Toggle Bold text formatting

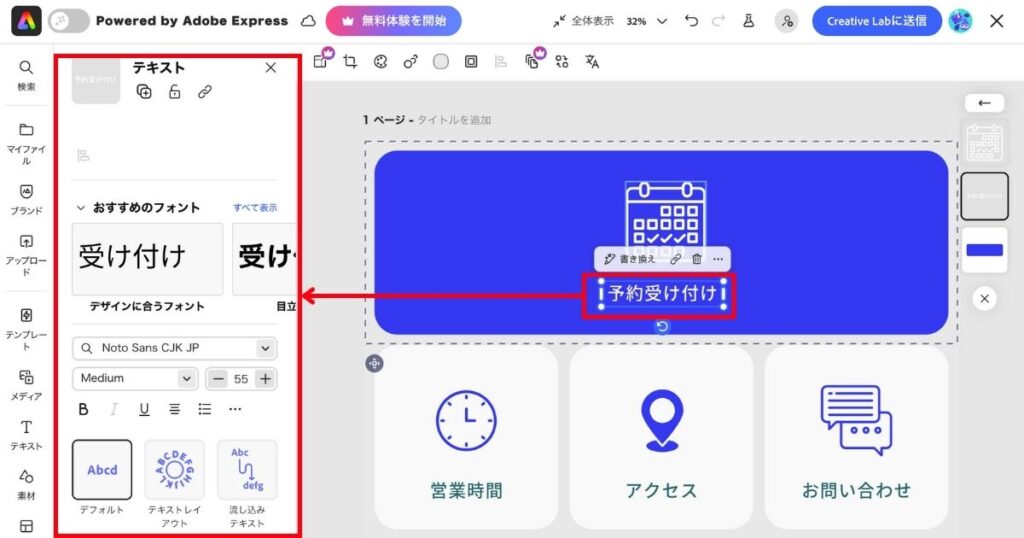coord(84,409)
